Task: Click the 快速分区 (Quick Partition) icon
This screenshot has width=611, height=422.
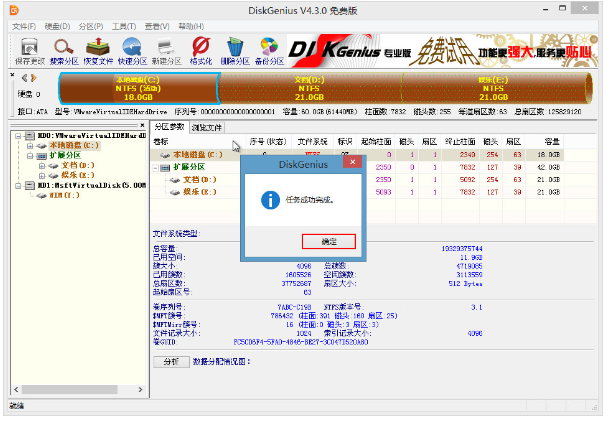Action: [x=132, y=48]
